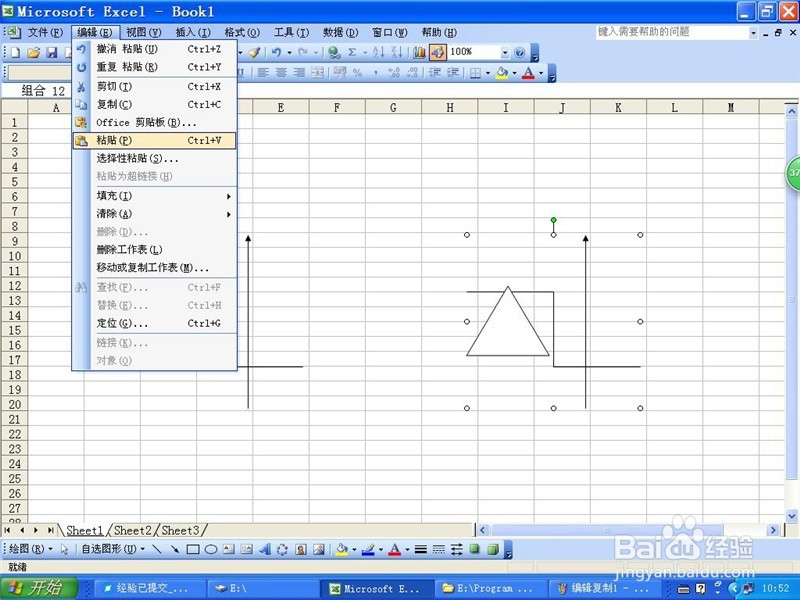
Task: Click the Name Box showing 组合 12
Action: coord(38,91)
